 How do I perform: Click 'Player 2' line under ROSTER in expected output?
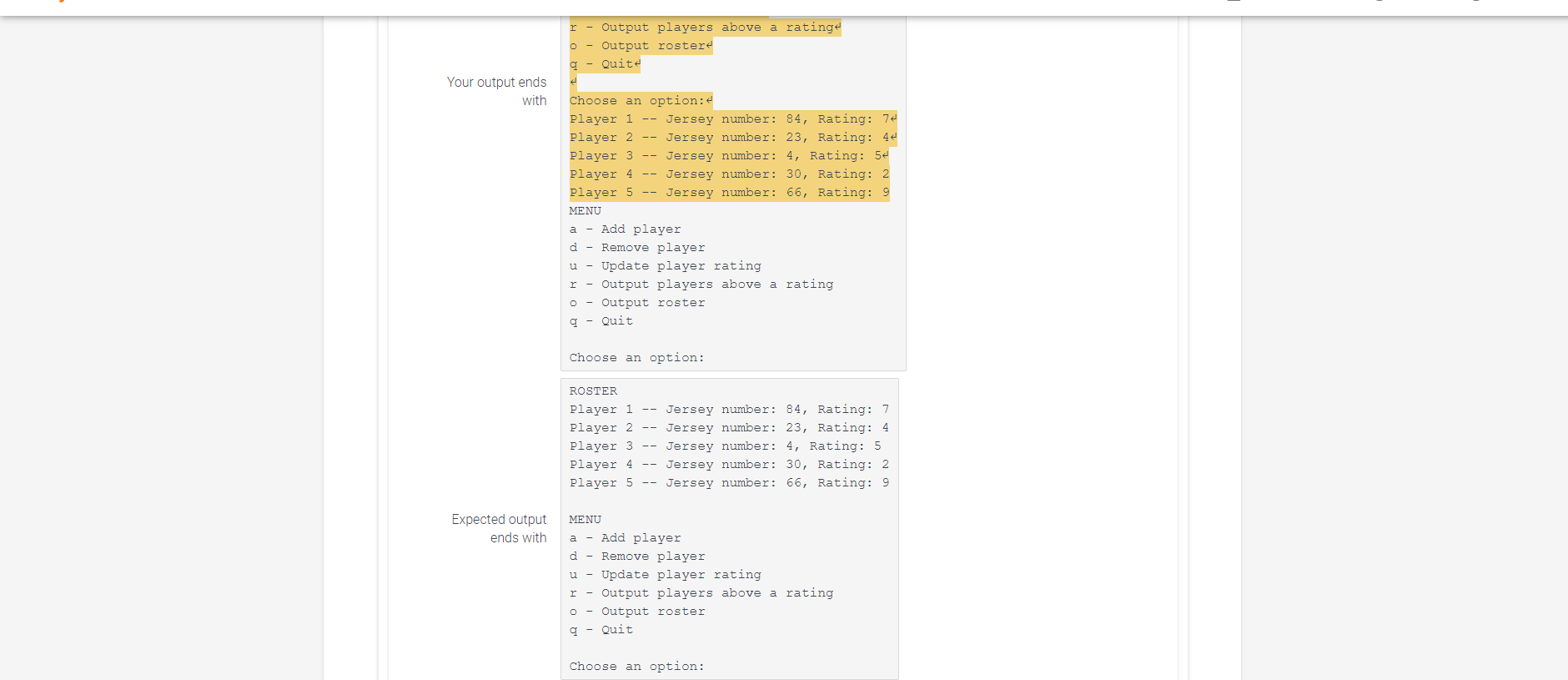click(x=730, y=428)
